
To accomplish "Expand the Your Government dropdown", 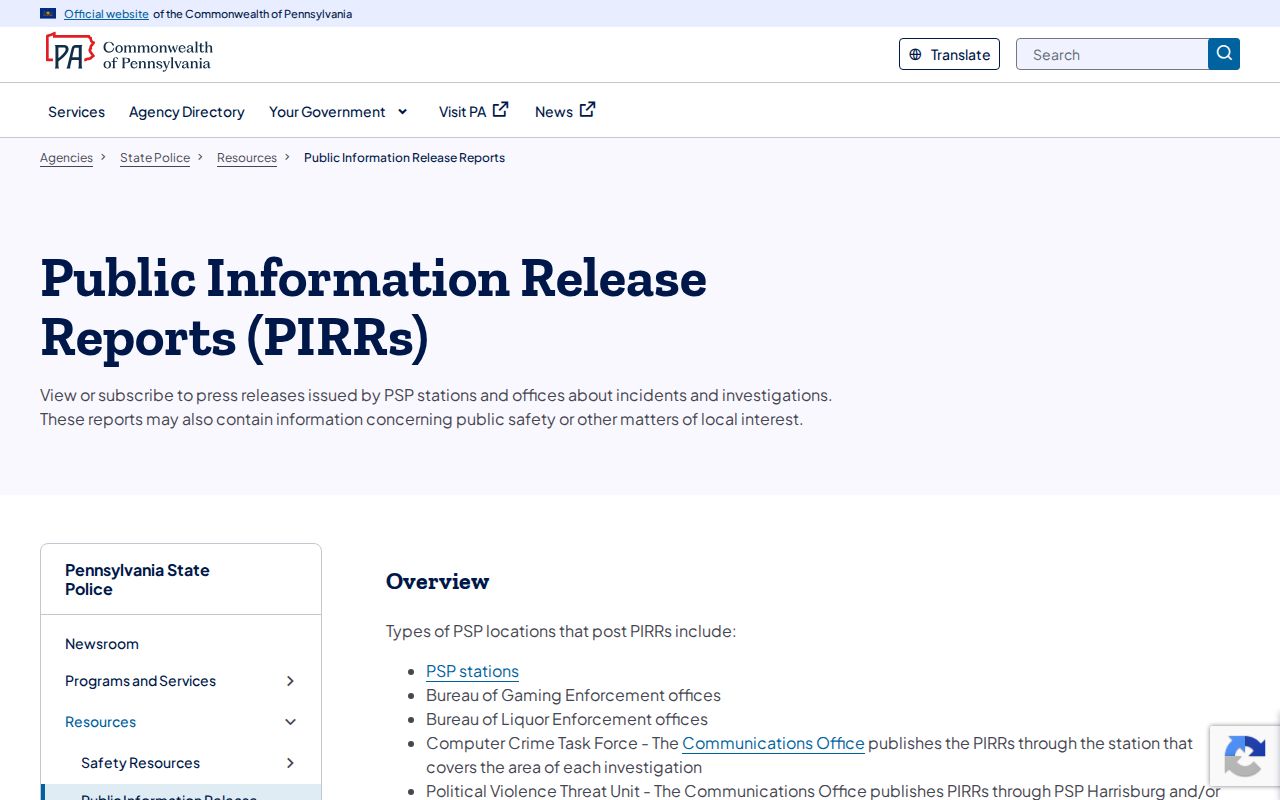I will (x=402, y=112).
